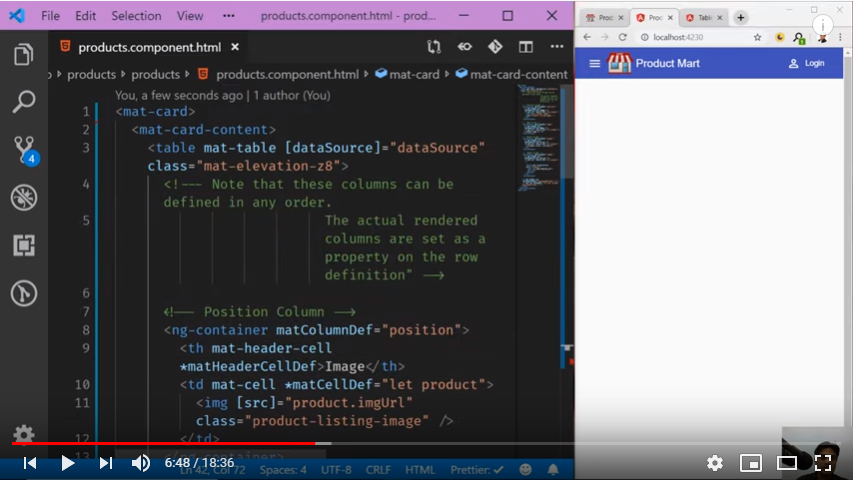Image resolution: width=853 pixels, height=480 pixels.
Task: Open the Extensions view
Action: 23,245
